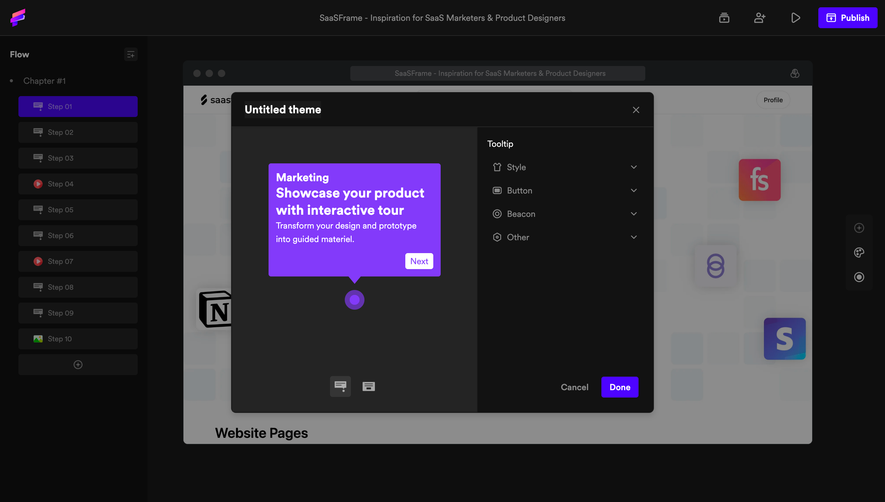Viewport: 885px width, 502px height.
Task: Click the beacon target icon in right rail
Action: click(859, 277)
